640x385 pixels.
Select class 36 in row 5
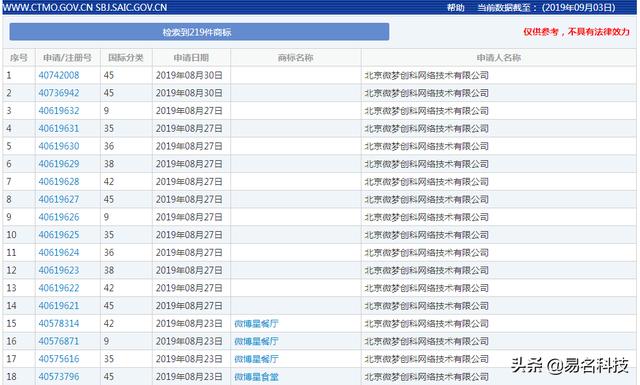(x=109, y=146)
